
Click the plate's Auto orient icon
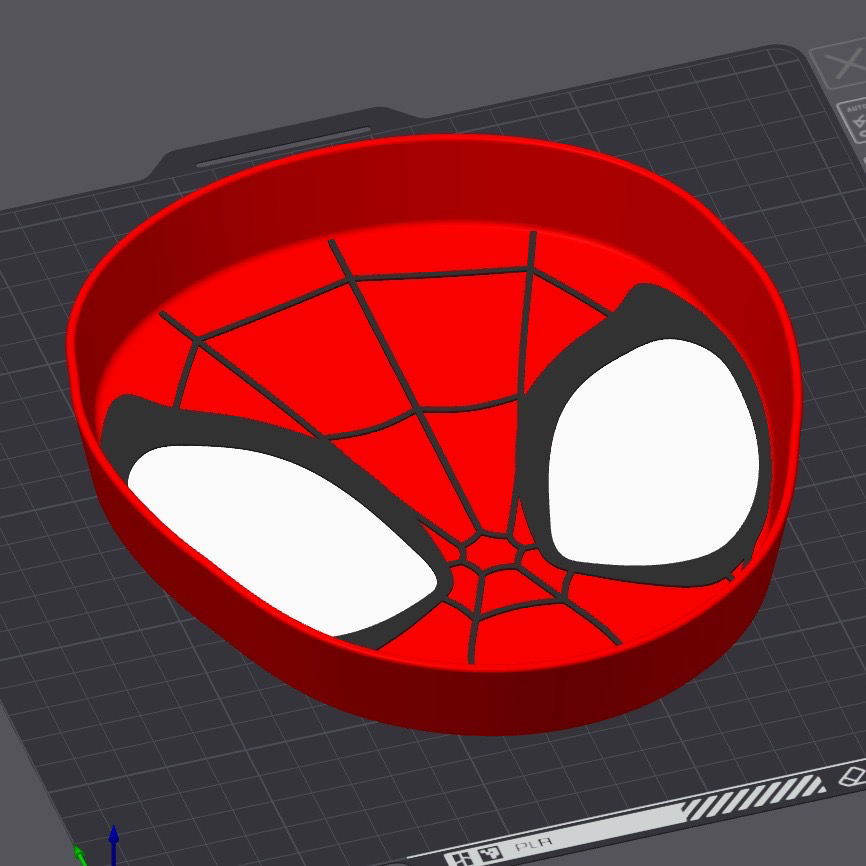[854, 122]
